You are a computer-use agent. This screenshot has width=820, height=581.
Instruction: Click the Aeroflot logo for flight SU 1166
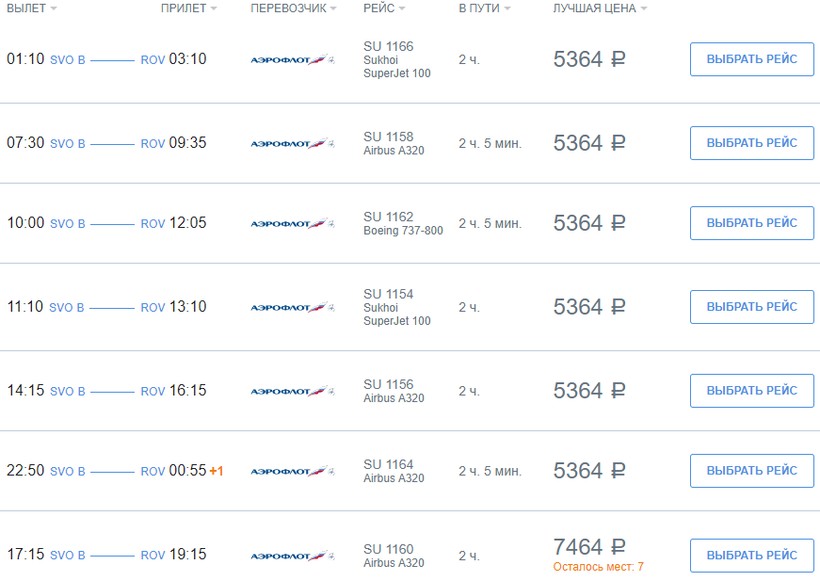click(292, 60)
